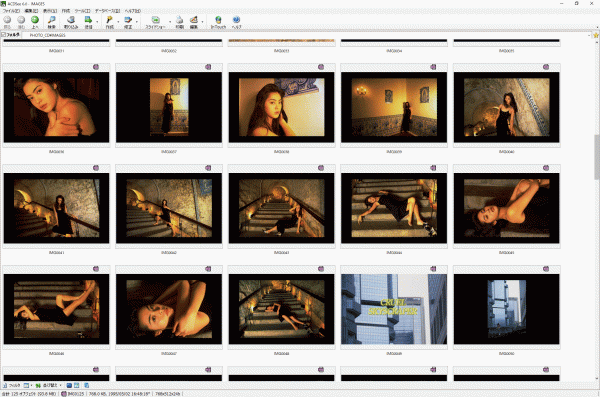Move up a folder with 上へ icon
Screen dimensions: 600x397
point(35,20)
